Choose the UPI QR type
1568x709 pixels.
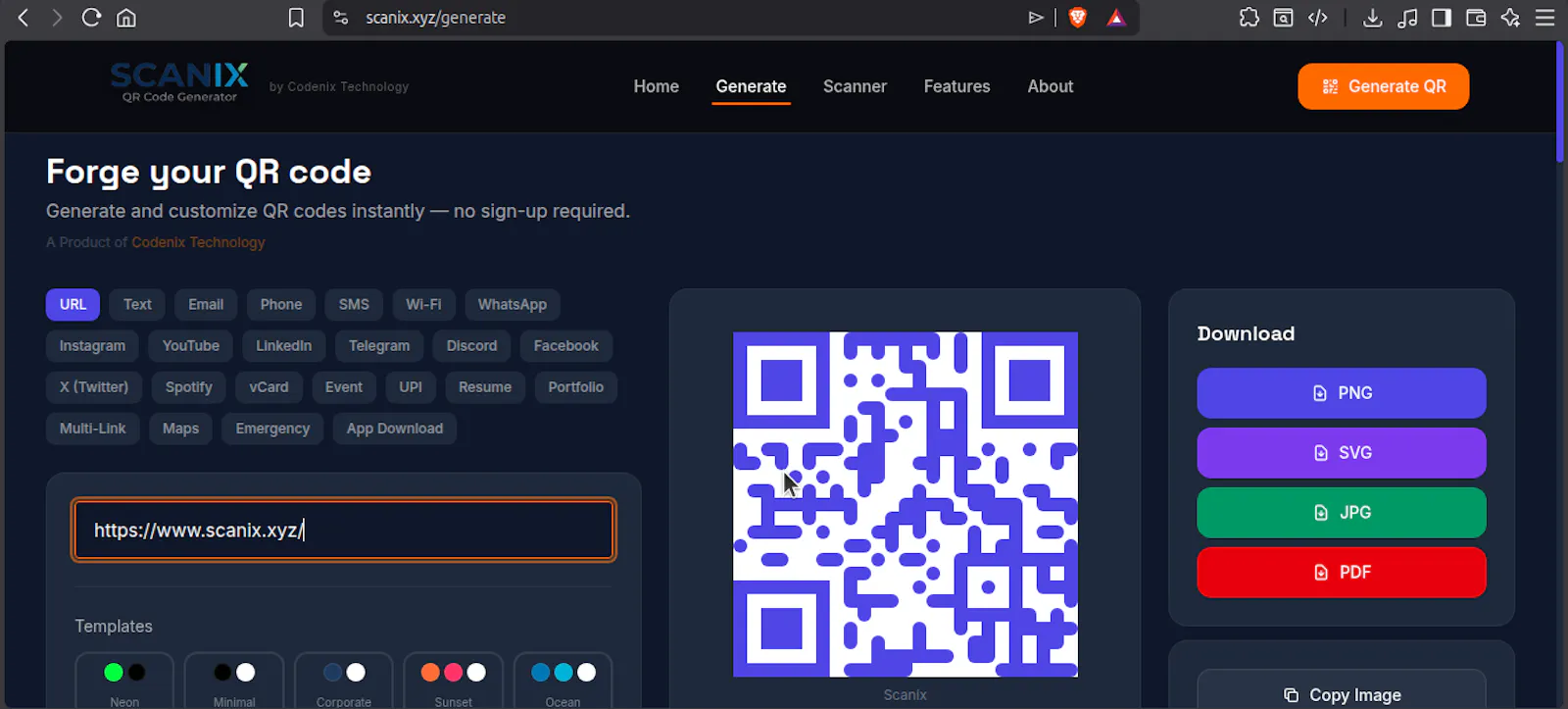[x=411, y=387]
